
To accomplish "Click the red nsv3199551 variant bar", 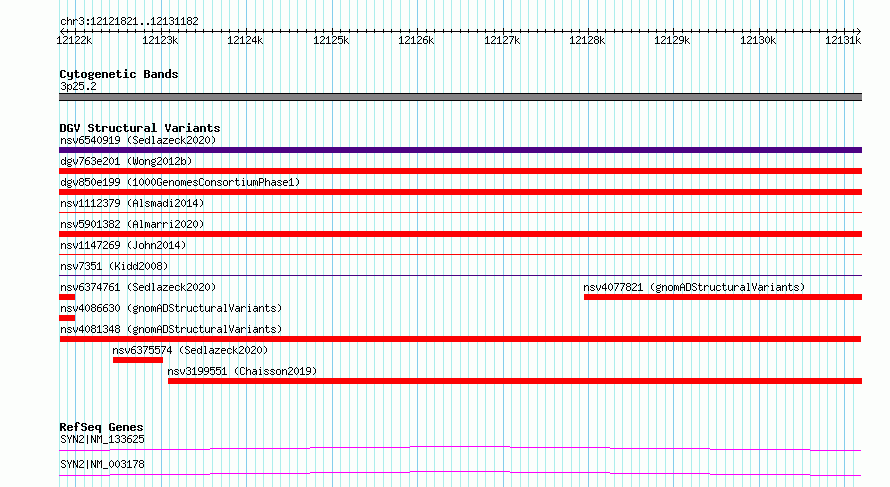I will coord(515,381).
